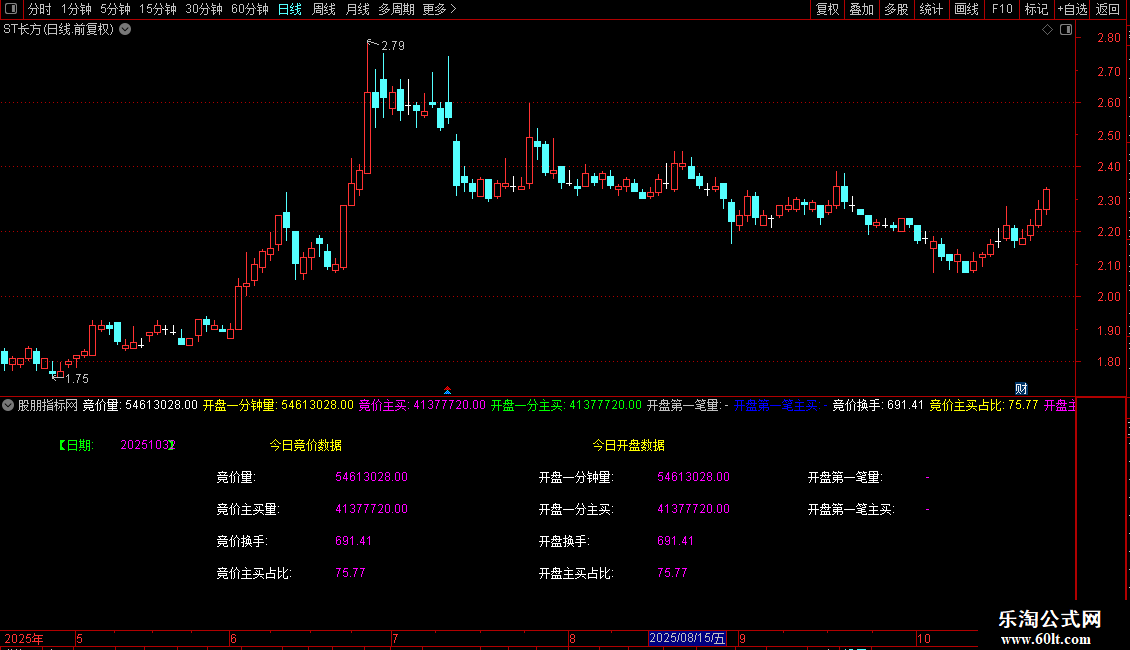1130x650 pixels.
Task: Click the 叠加 overlay button
Action: tap(862, 9)
